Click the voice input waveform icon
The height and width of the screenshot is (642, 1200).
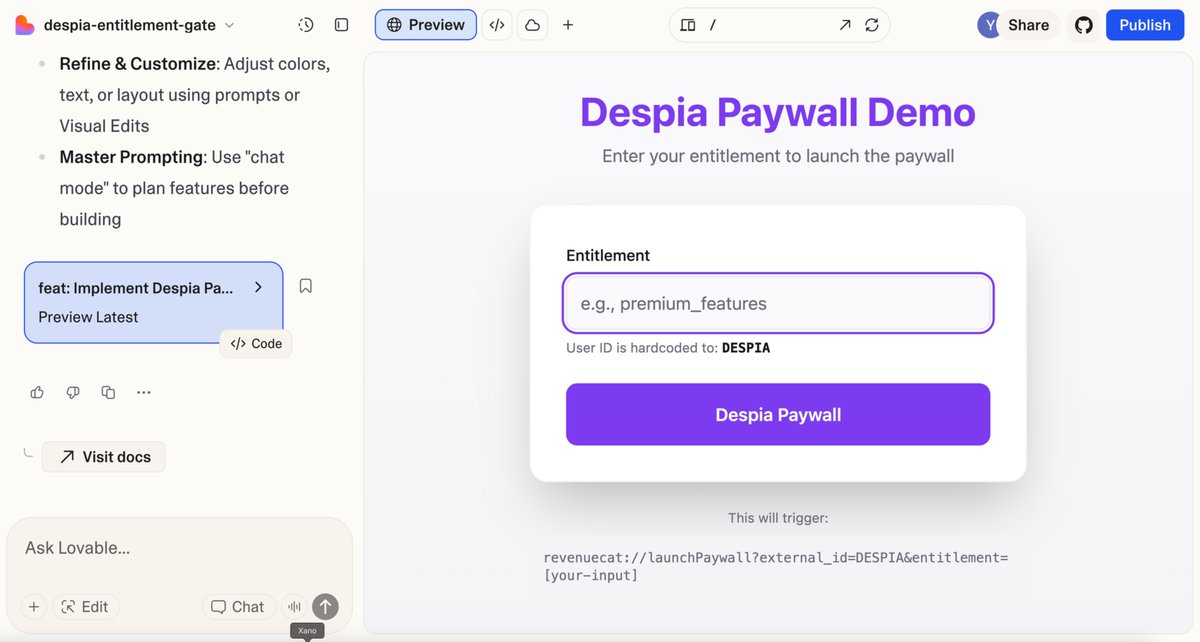[x=294, y=606]
